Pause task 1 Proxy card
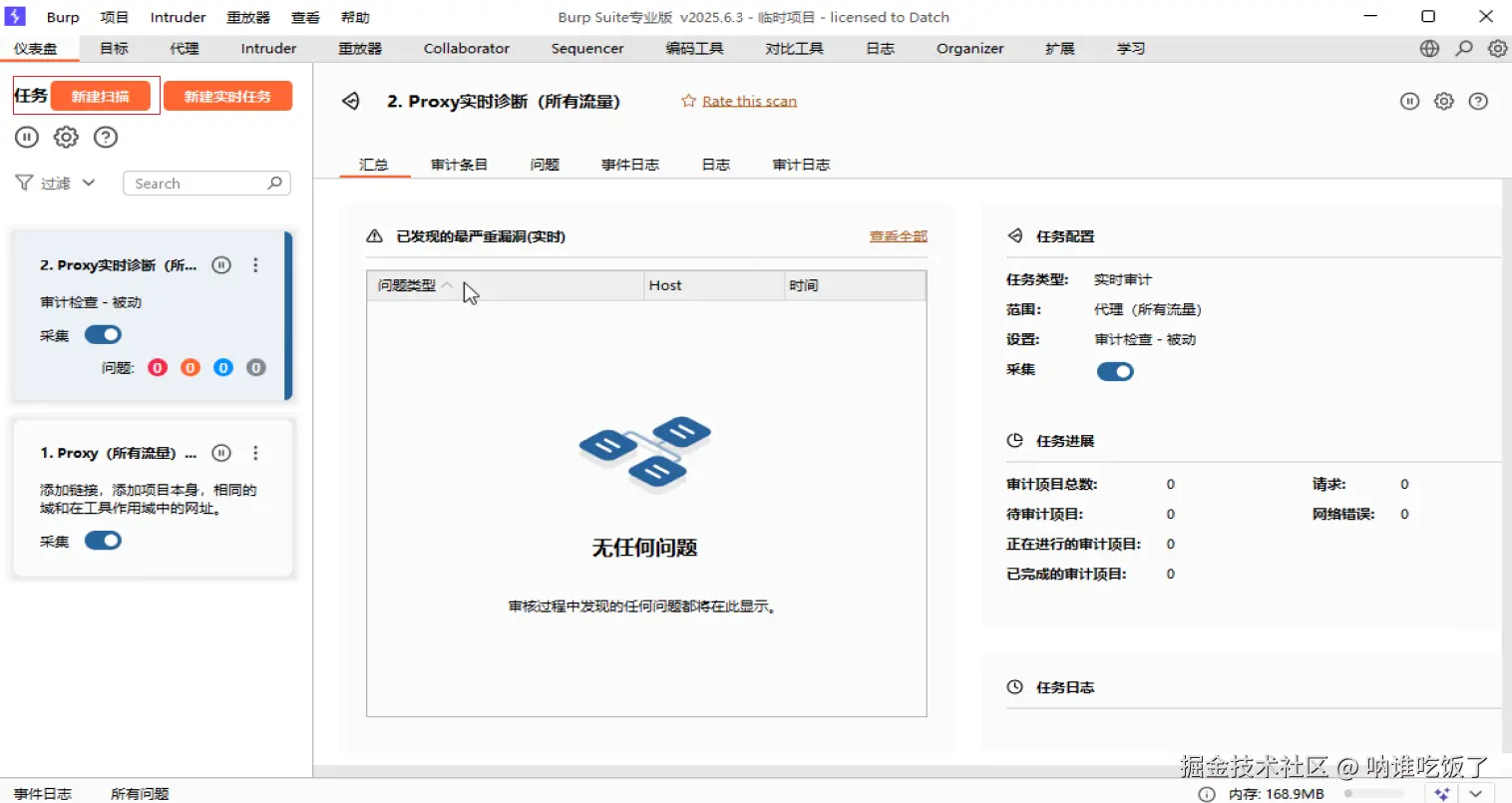 (x=221, y=453)
